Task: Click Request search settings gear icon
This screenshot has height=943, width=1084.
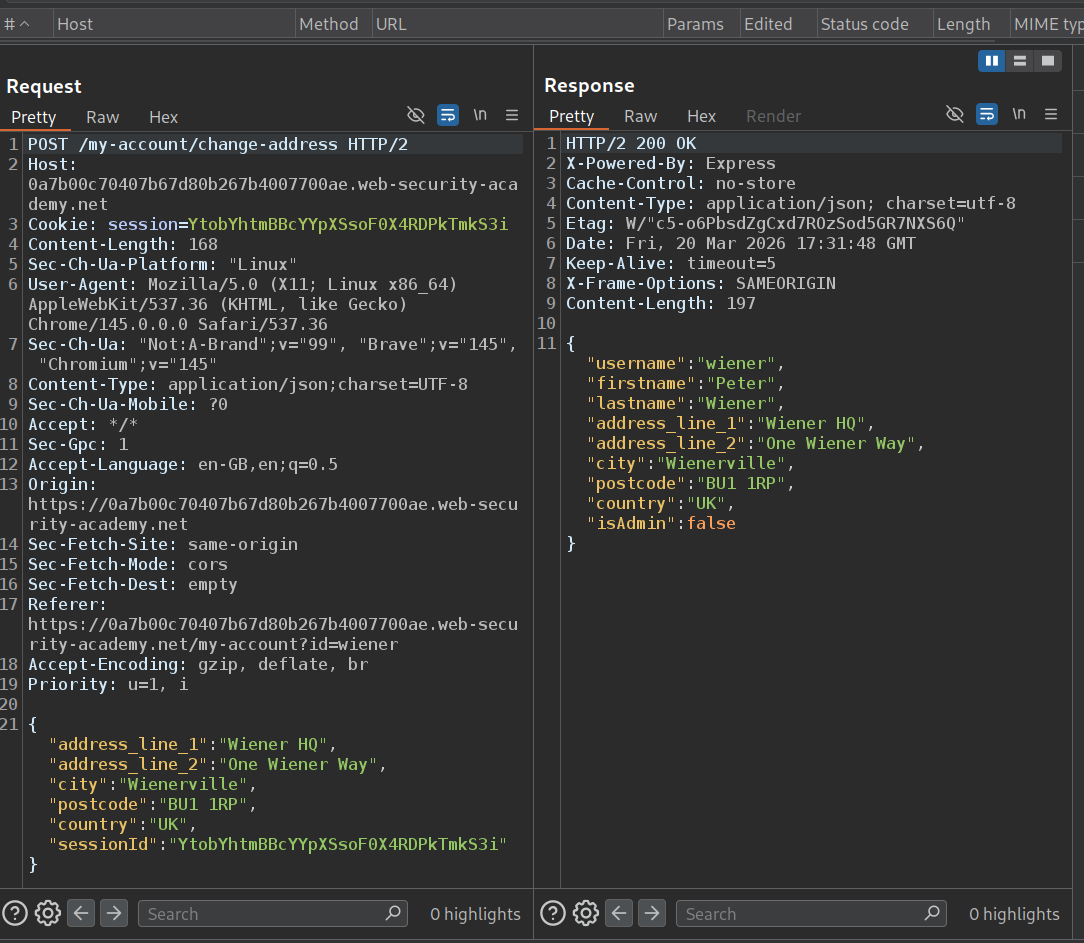Action: tap(47, 913)
